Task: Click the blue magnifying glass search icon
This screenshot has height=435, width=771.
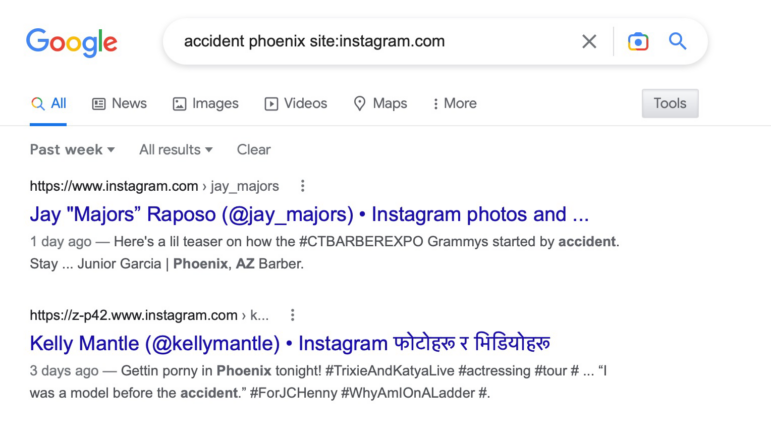Action: pos(678,41)
